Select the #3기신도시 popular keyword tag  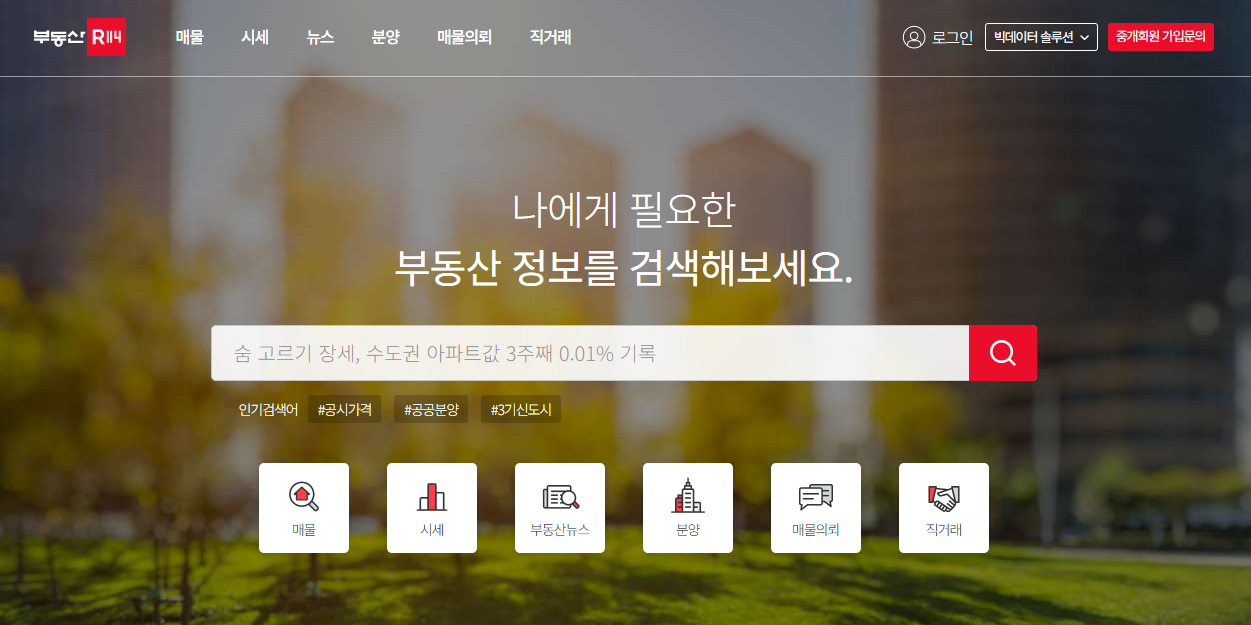[x=521, y=409]
